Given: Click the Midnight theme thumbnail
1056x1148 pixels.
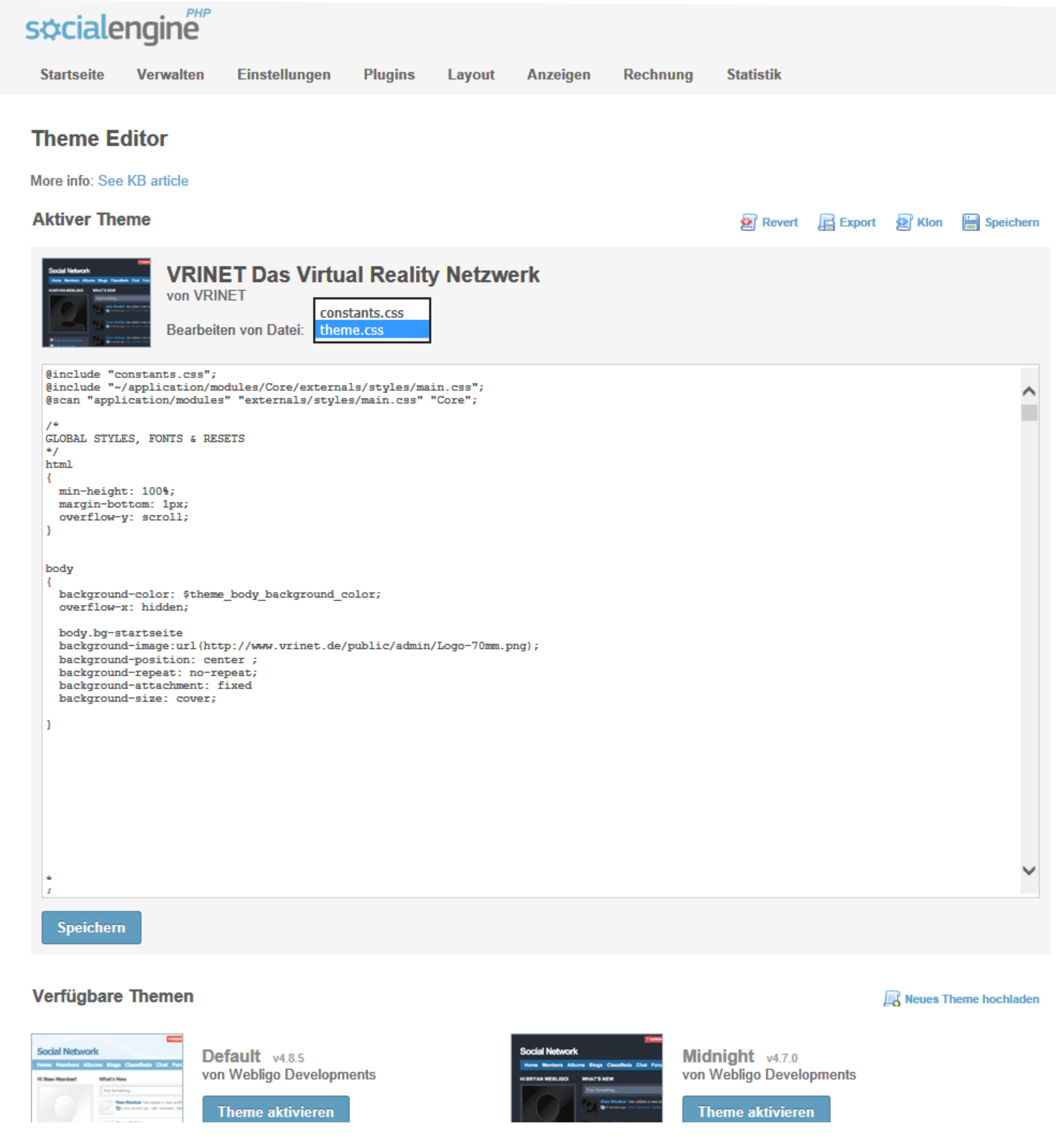Looking at the screenshot, I should [x=587, y=1078].
